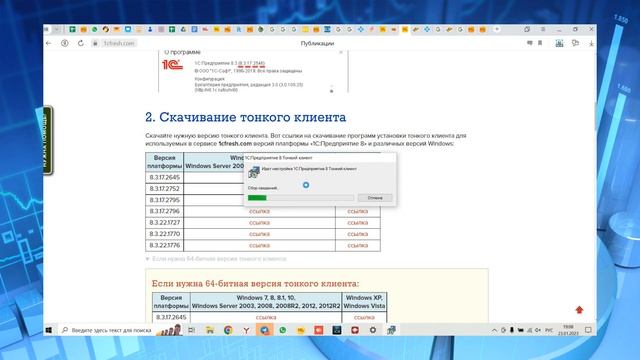640x360 pixels.
Task: Launch Google Chrome from the taskbar
Action: point(228,330)
